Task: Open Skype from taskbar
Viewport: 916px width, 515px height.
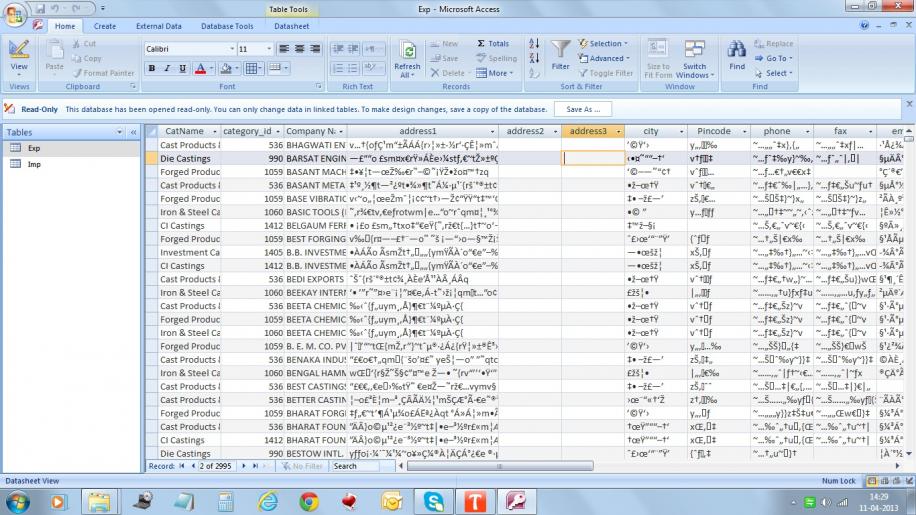Action: [433, 502]
